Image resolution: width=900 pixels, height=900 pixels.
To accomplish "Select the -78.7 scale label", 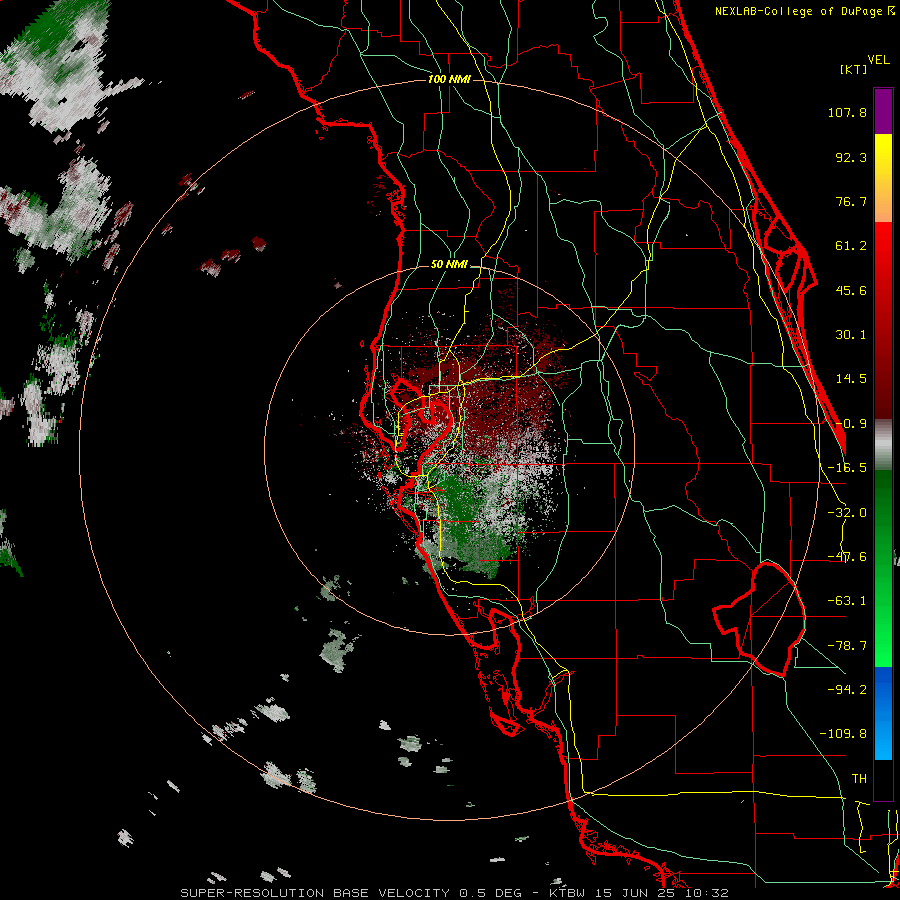I will click(847, 646).
